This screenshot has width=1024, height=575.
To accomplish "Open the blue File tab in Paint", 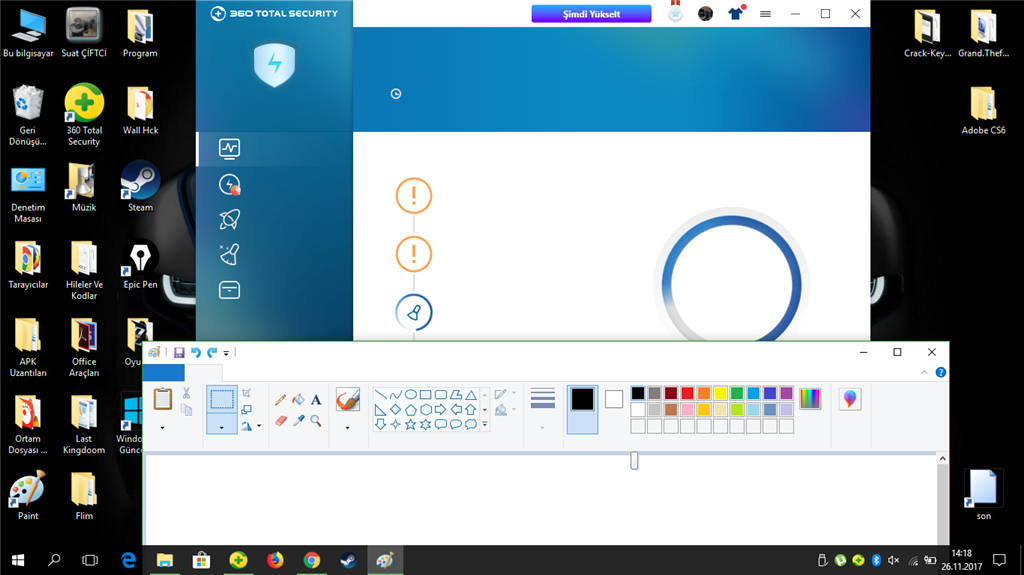I will point(163,373).
